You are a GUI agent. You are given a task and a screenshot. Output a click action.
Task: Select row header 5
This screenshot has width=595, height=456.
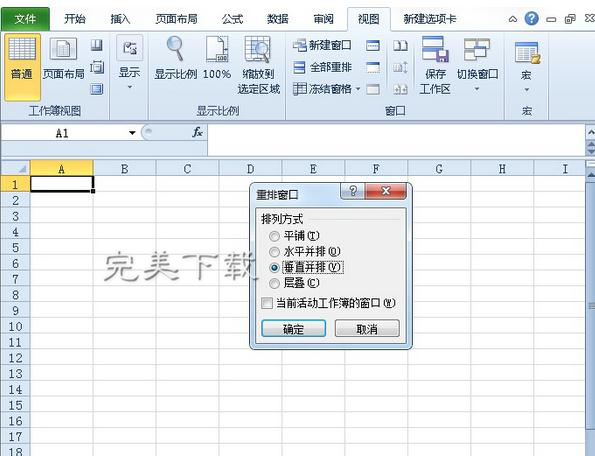pyautogui.click(x=15, y=247)
